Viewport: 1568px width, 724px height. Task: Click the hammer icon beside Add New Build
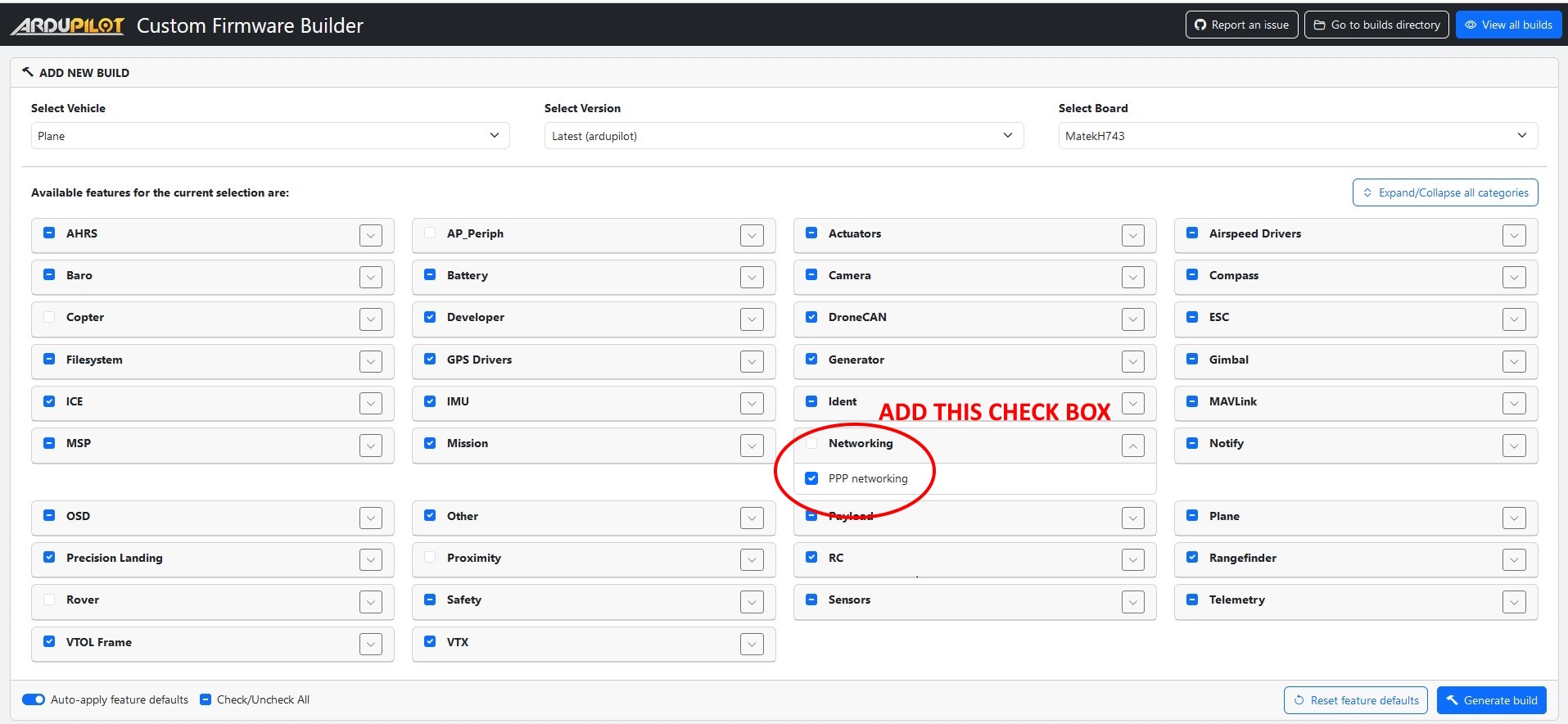pos(28,72)
